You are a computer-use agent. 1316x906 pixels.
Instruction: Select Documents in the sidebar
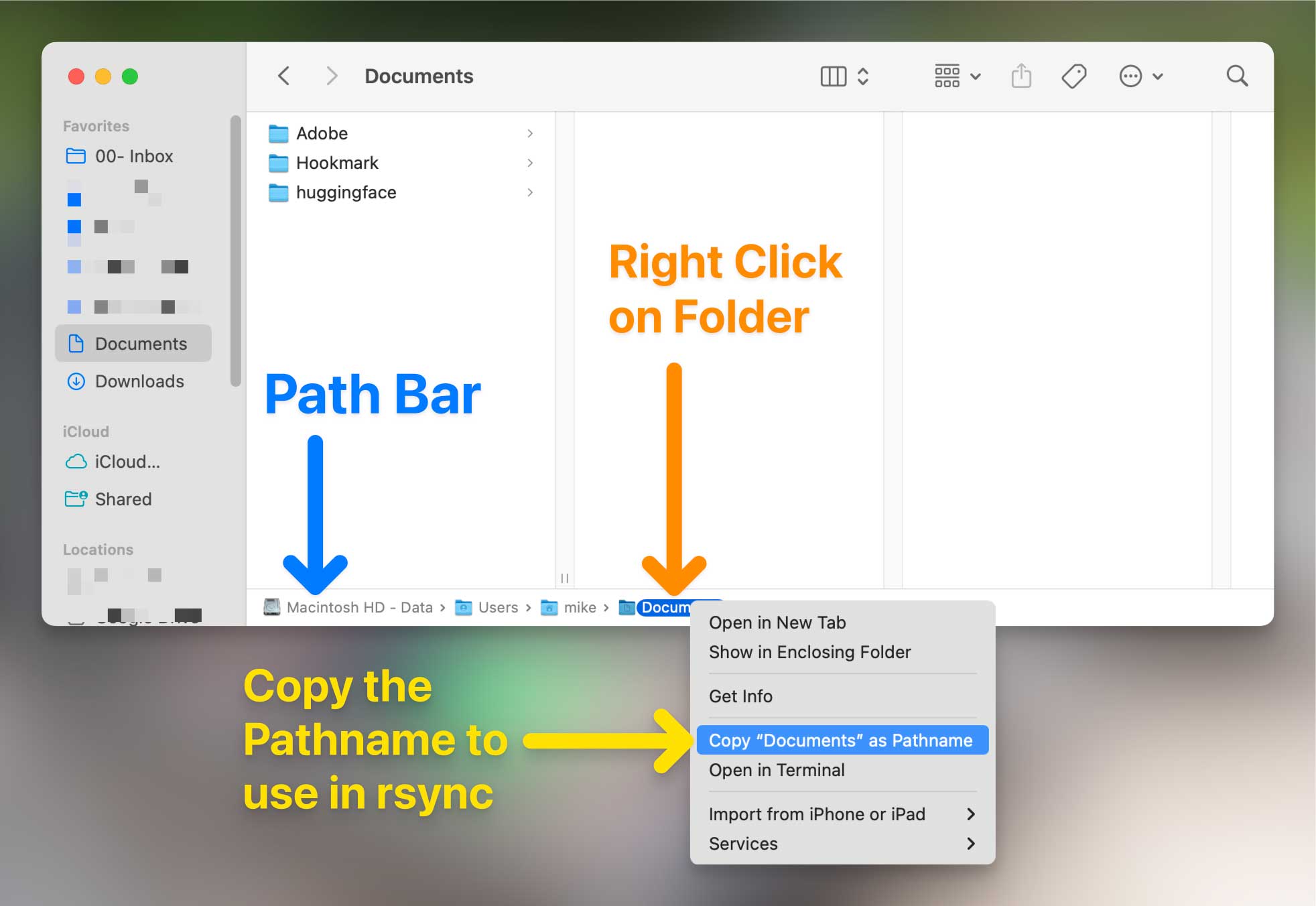(133, 344)
